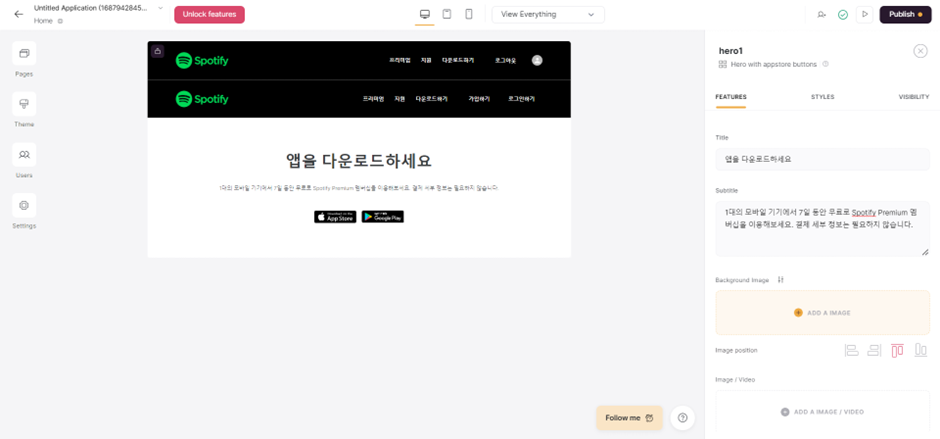Screen dimensions: 940x439
Task: Click Spotify logo in the 가입하기 header
Action: (202, 99)
